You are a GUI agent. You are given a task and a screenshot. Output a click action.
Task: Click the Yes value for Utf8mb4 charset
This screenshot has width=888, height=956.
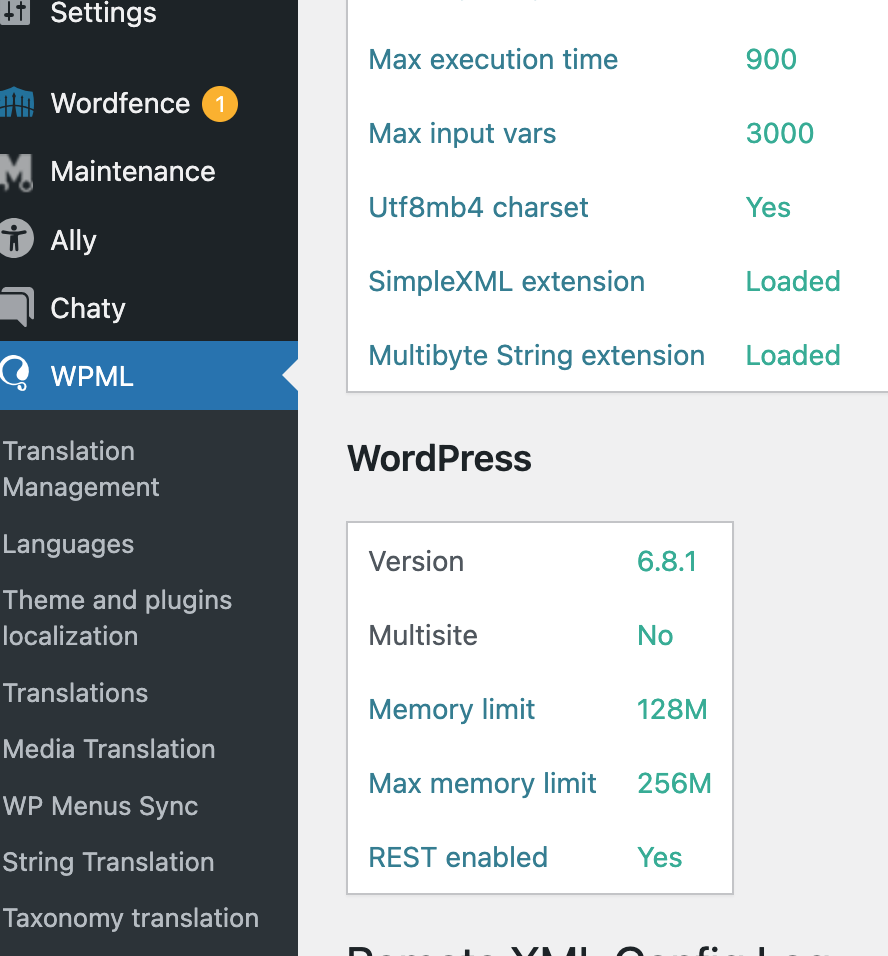pos(768,207)
